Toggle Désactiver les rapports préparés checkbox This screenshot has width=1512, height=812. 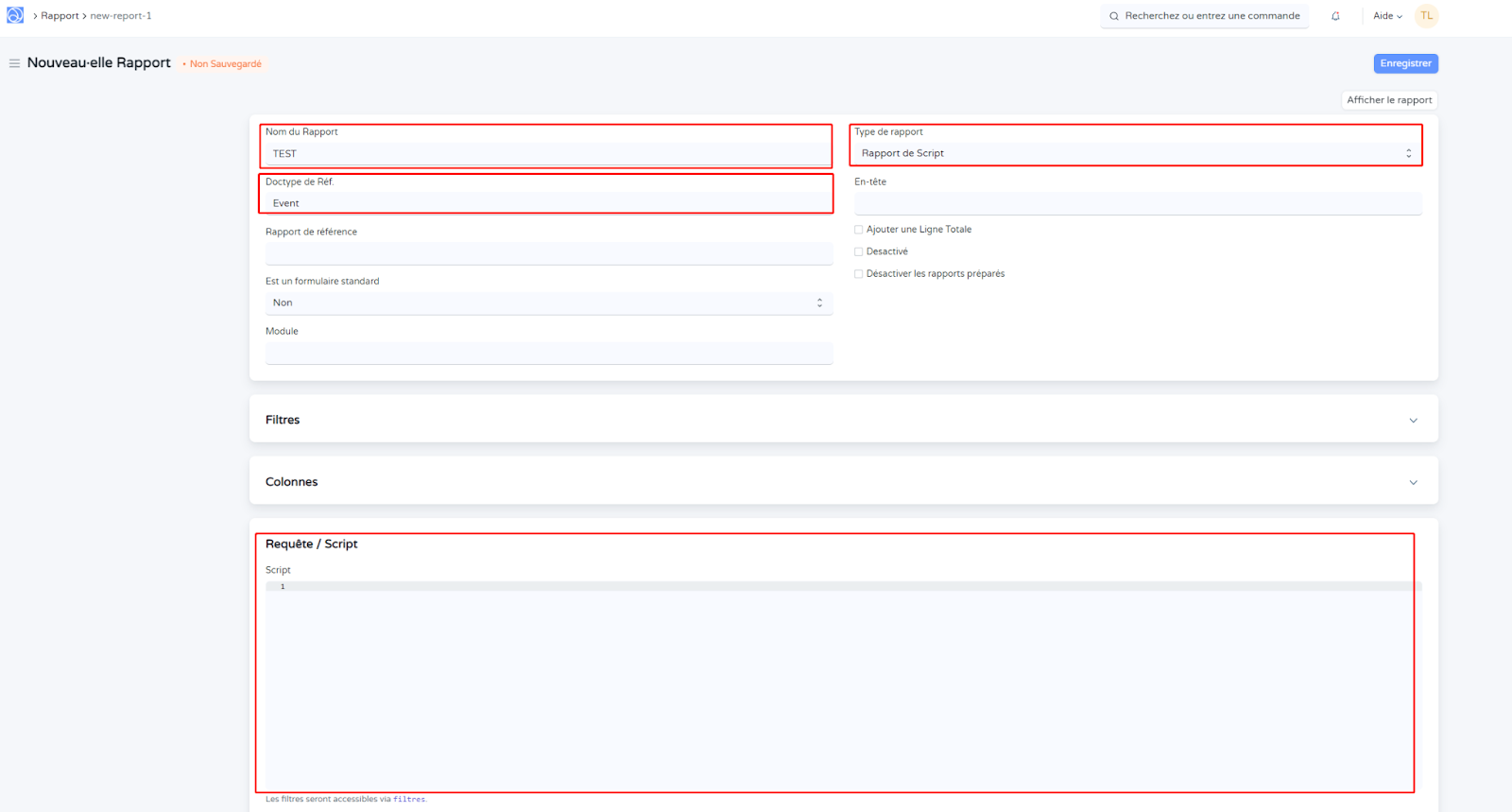(859, 274)
